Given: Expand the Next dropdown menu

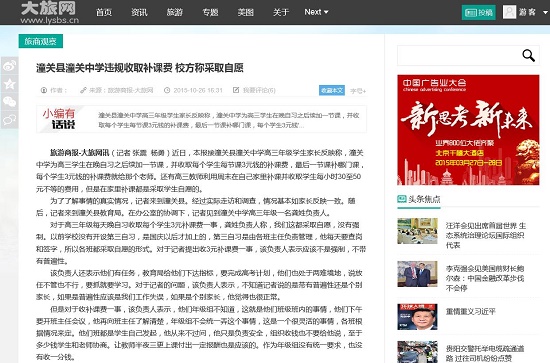Looking at the screenshot, I should pos(316,12).
